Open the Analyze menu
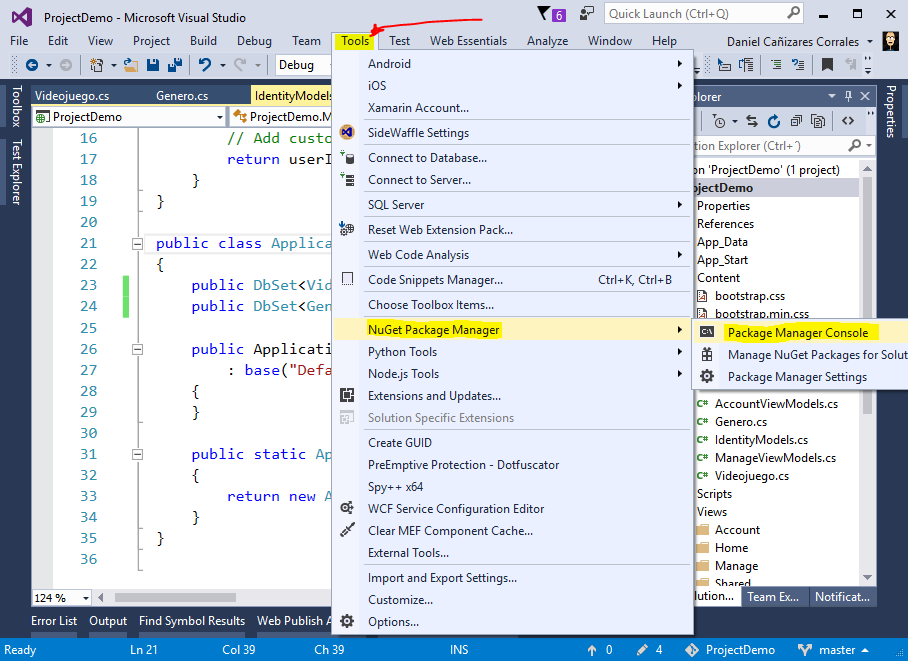The width and height of the screenshot is (908, 661). click(x=547, y=41)
